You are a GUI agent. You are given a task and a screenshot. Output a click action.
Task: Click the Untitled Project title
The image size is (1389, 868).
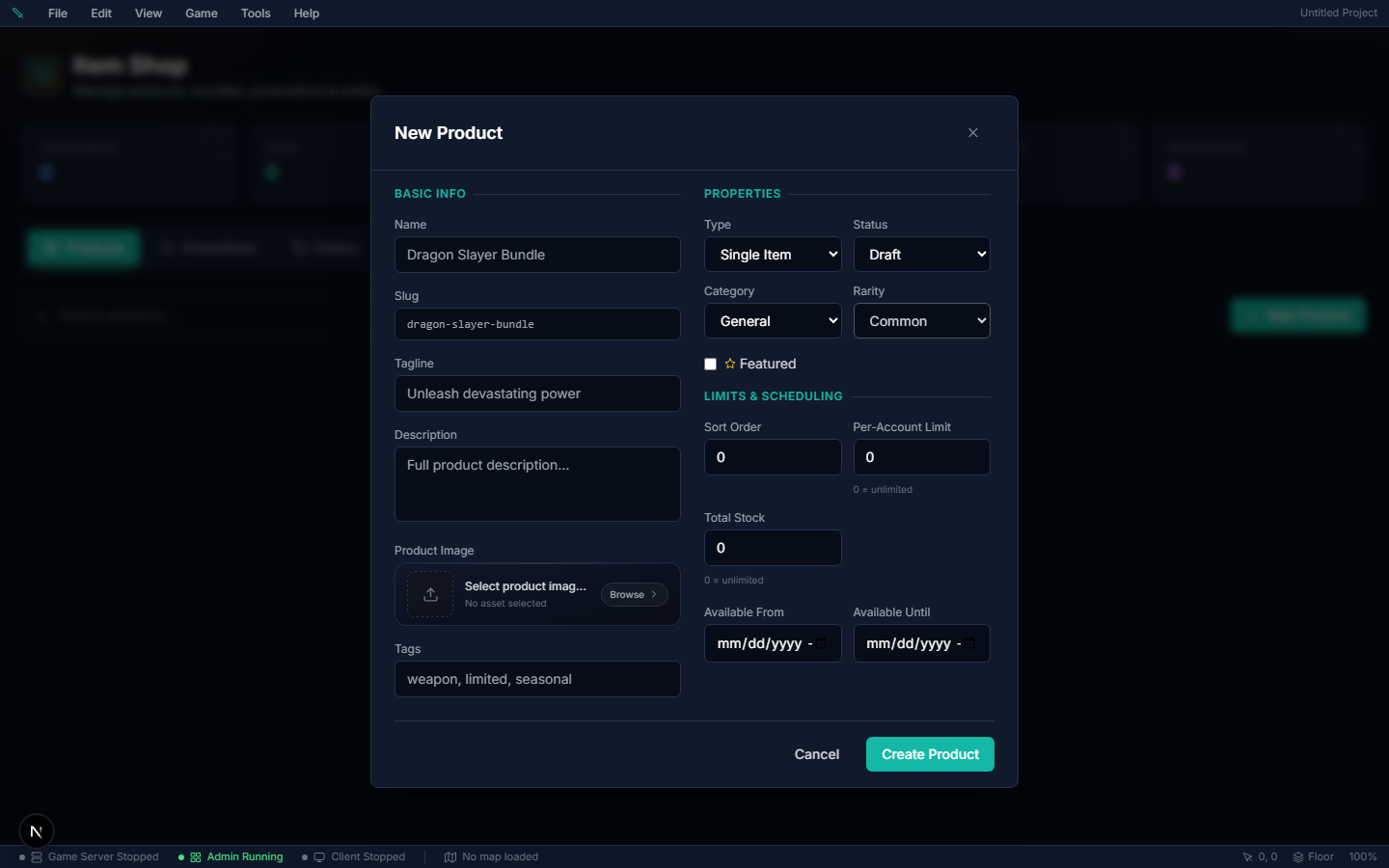pos(1339,14)
